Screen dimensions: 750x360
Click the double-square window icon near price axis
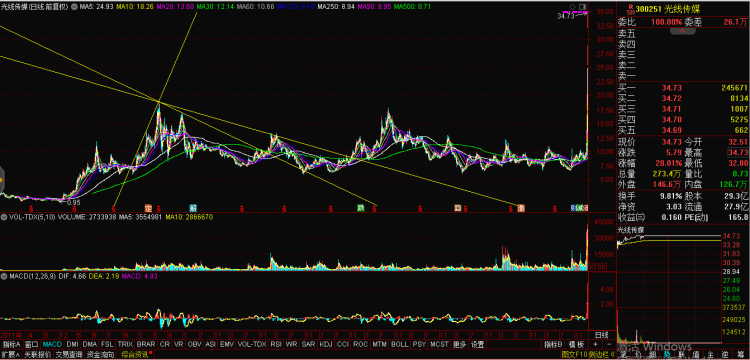[x=583, y=6]
